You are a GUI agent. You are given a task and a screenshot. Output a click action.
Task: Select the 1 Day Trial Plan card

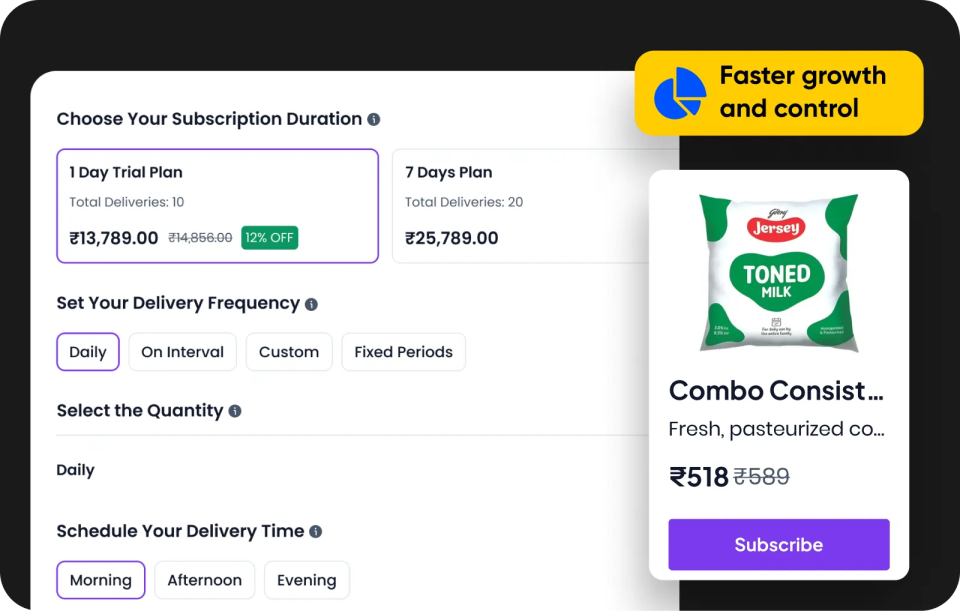point(217,206)
